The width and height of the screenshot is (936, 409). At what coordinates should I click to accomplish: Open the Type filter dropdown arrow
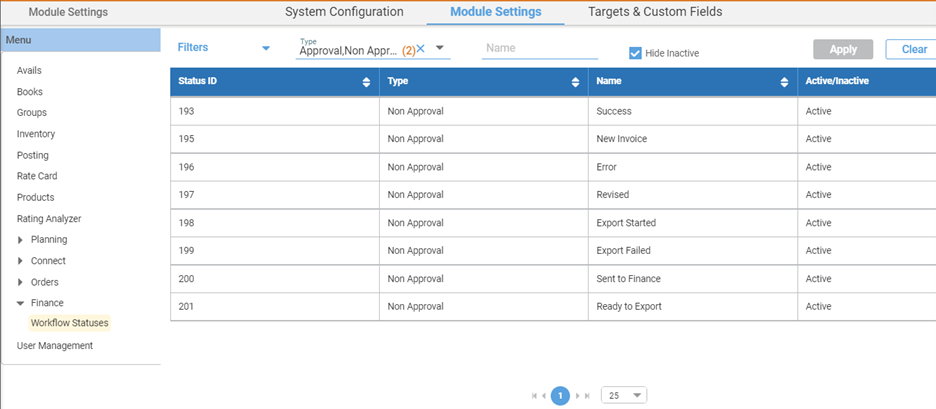pos(440,48)
